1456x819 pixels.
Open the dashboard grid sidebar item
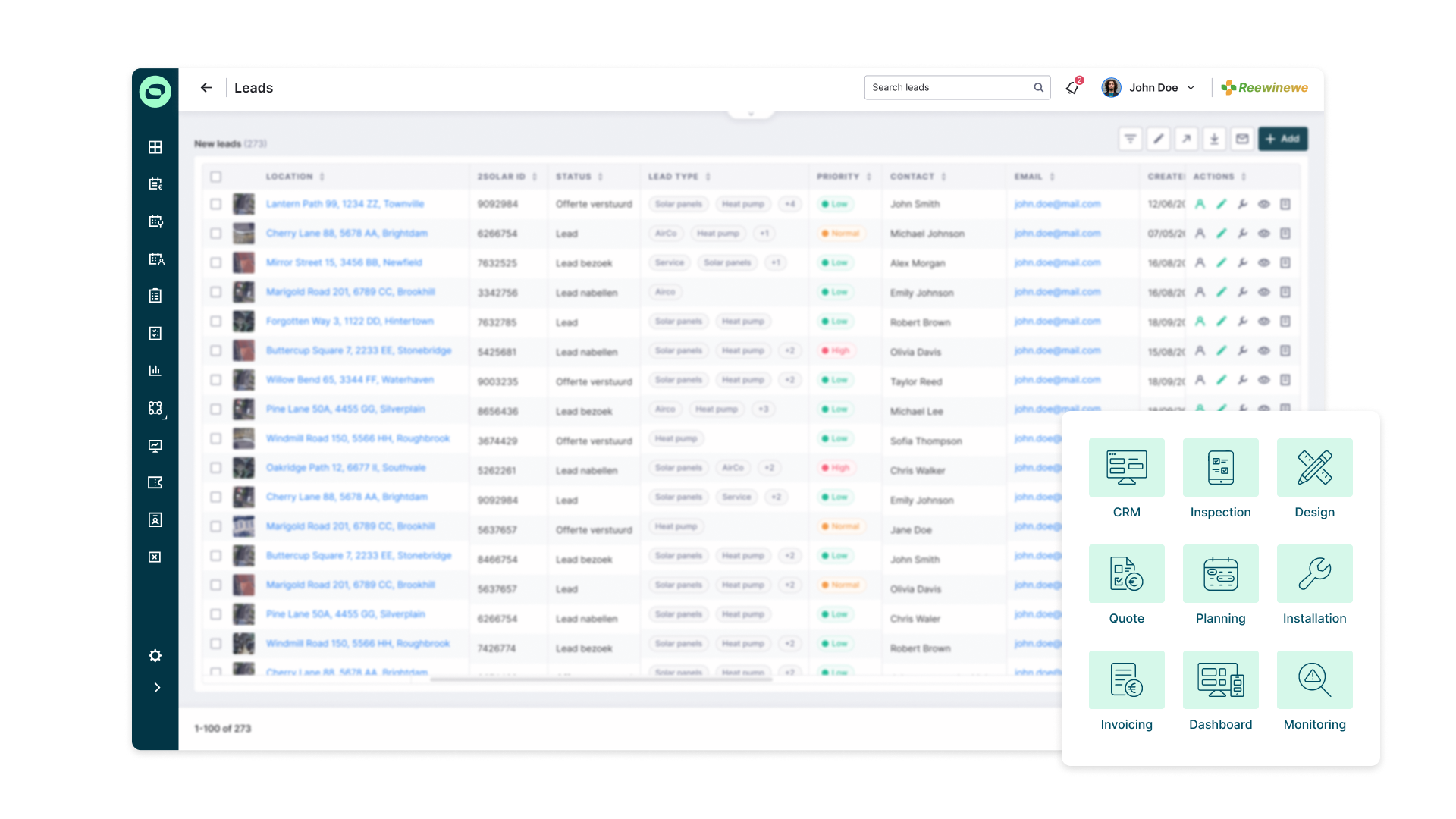(x=155, y=147)
